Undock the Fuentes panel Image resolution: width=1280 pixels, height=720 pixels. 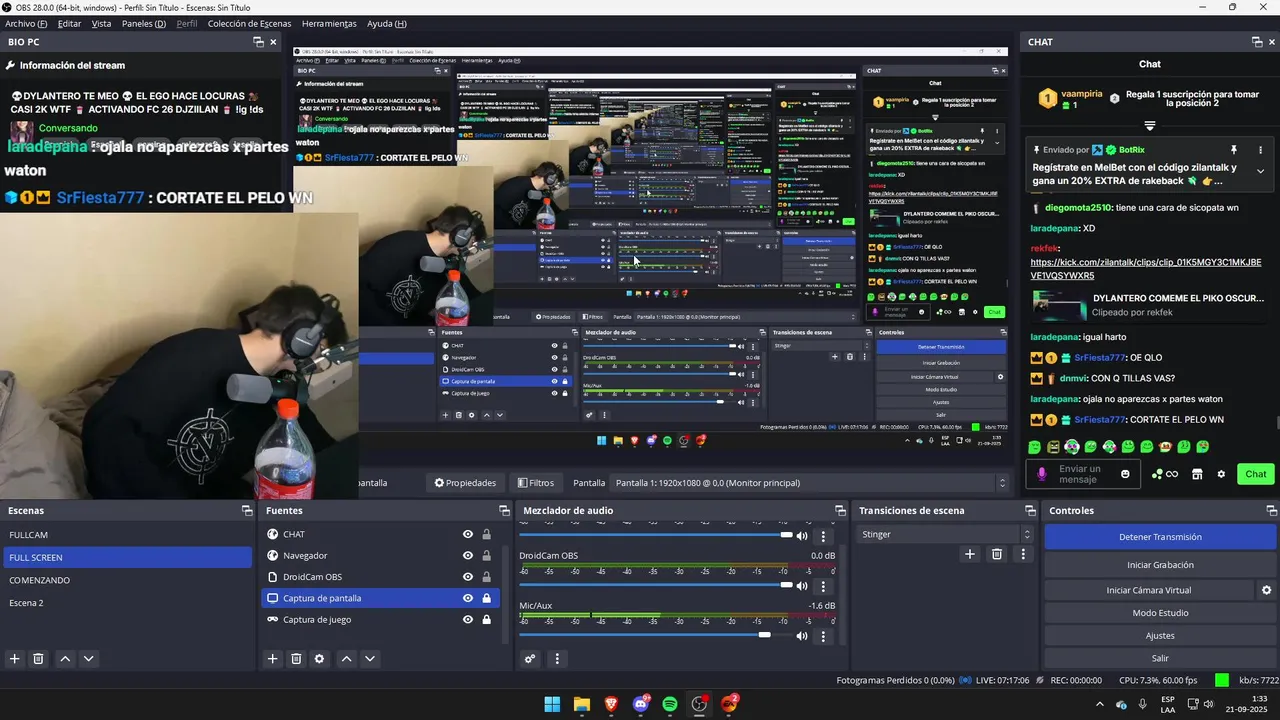(504, 511)
